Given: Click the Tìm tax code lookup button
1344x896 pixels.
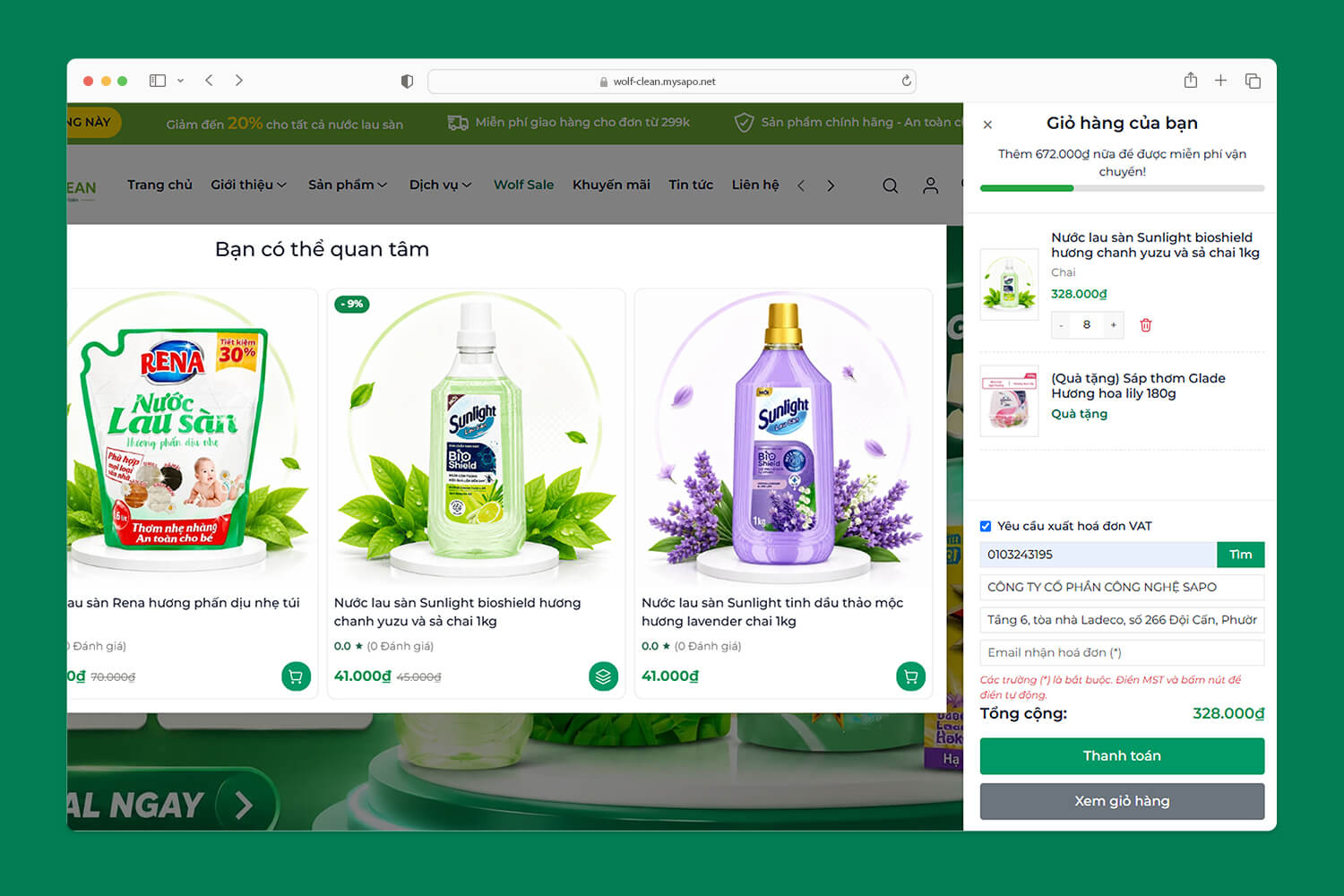Looking at the screenshot, I should (1241, 555).
